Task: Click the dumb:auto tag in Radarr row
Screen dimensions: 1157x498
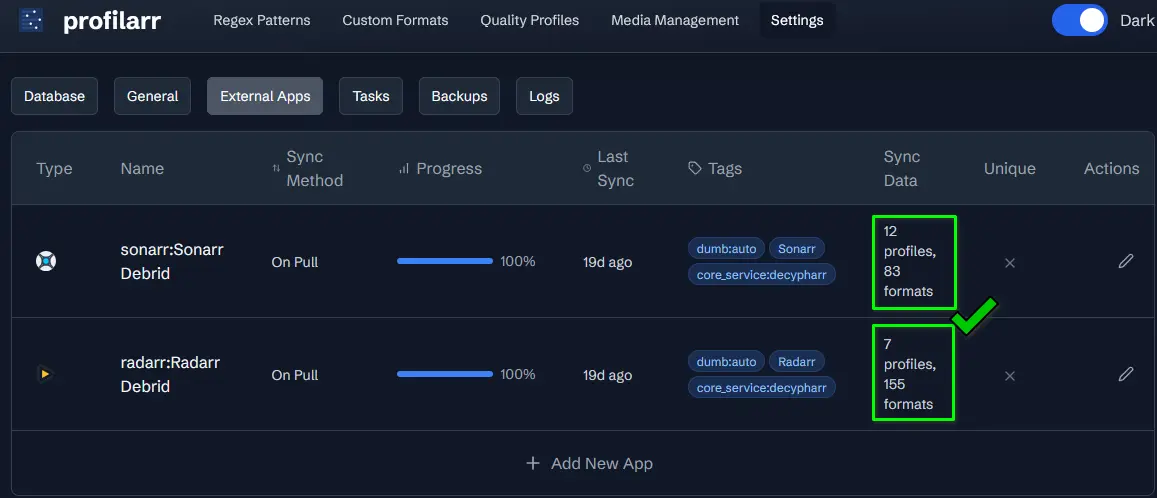Action: click(x=727, y=362)
